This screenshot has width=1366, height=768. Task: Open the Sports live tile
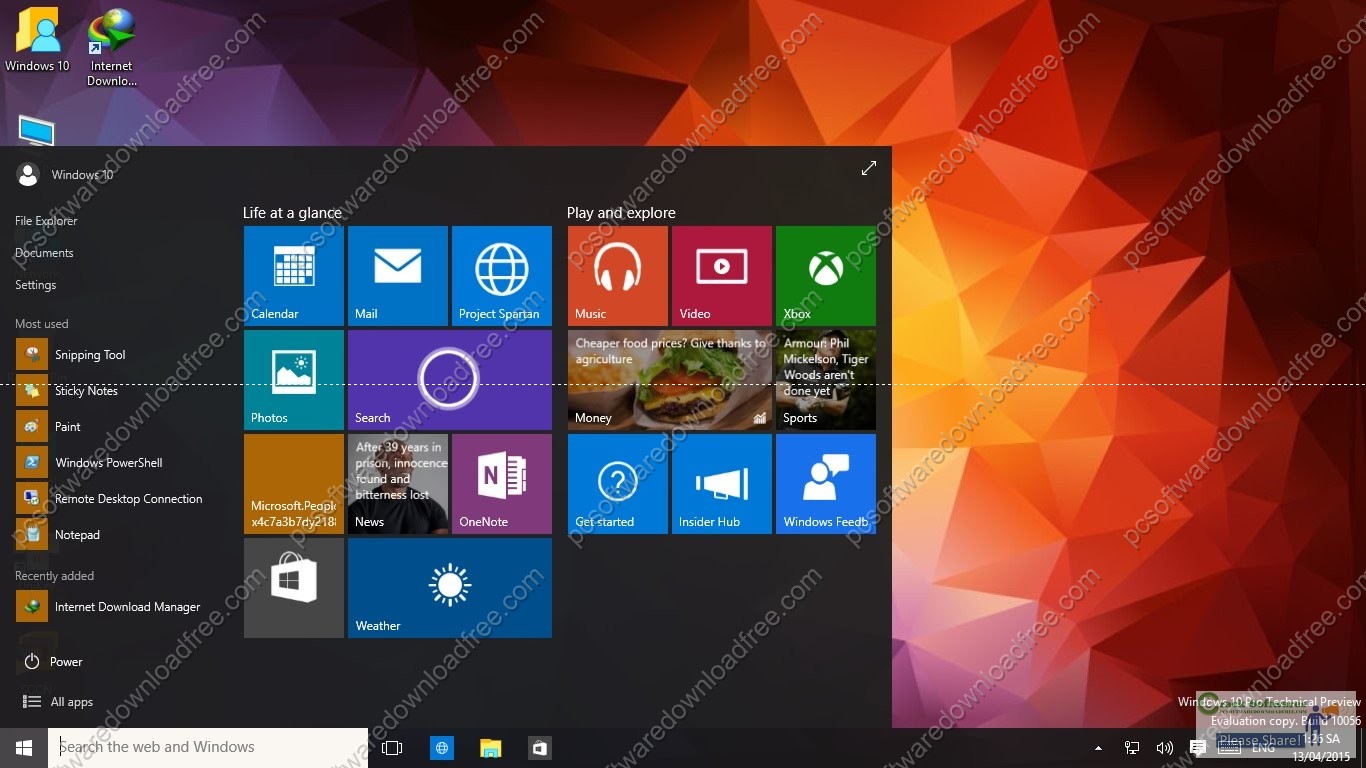click(x=826, y=380)
